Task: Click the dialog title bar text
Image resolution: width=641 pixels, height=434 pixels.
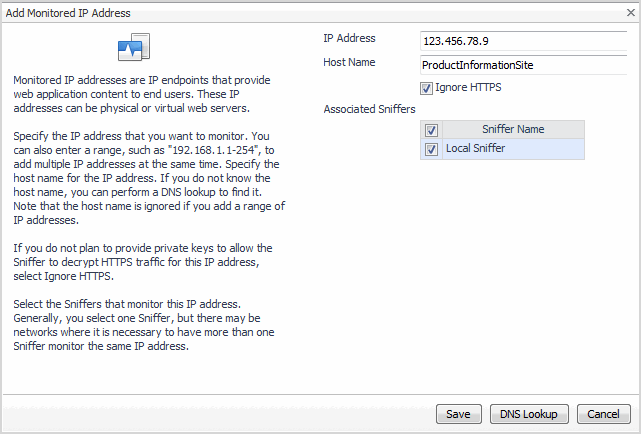Action: coord(68,13)
